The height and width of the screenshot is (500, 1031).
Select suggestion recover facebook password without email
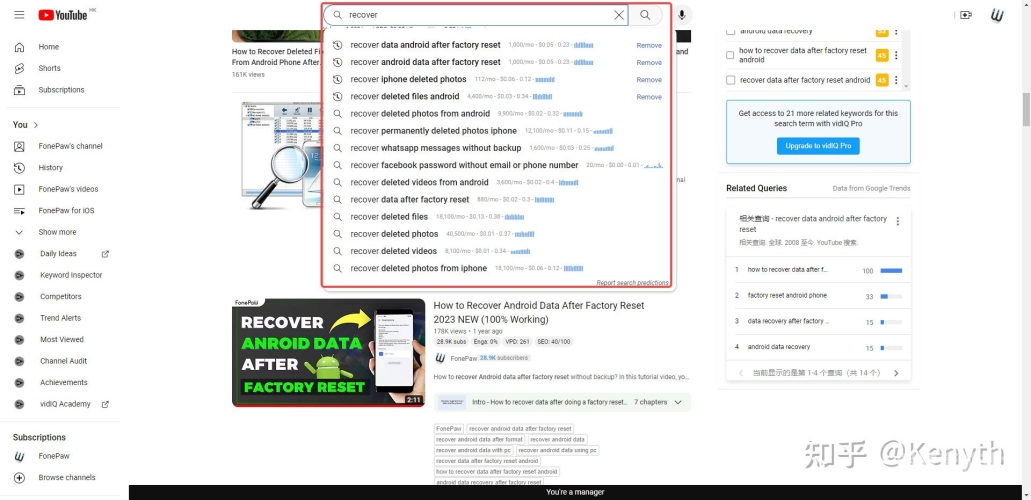(x=464, y=165)
